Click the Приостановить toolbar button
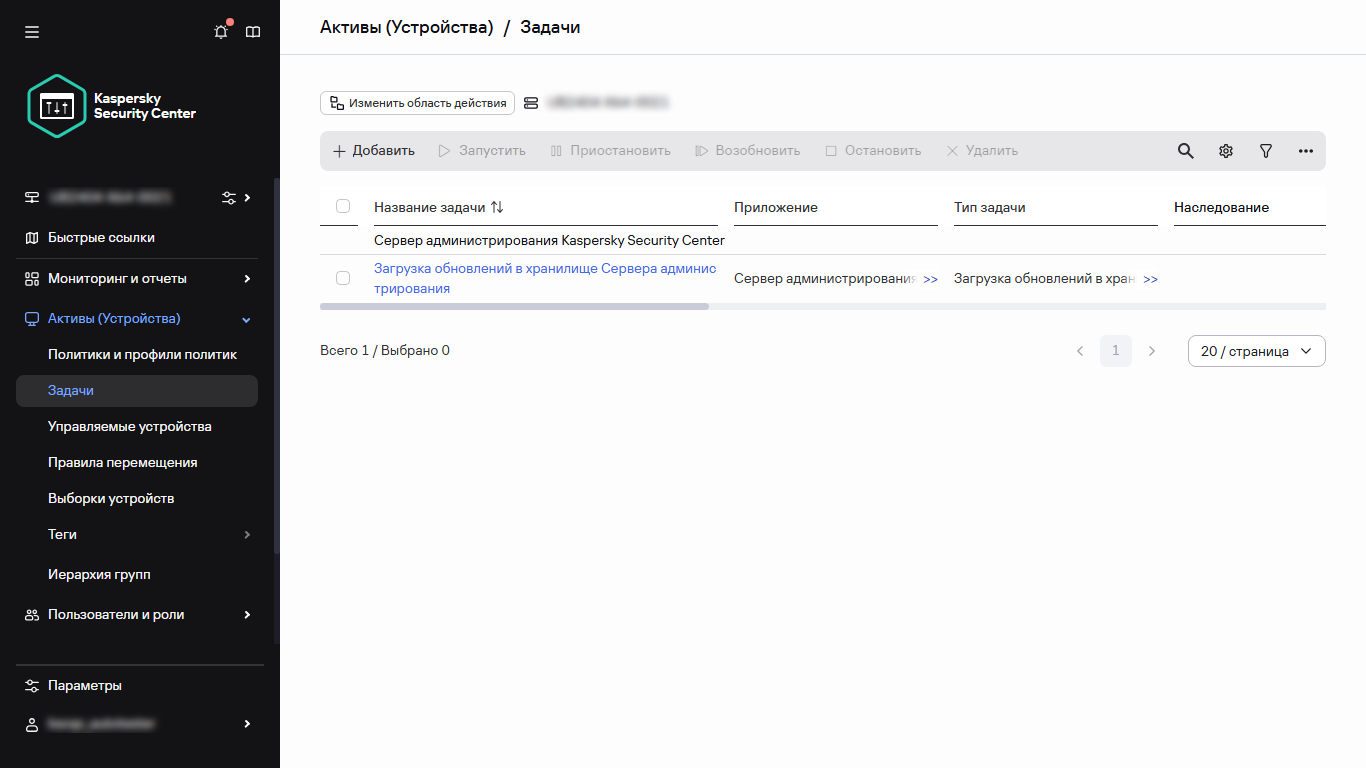This screenshot has width=1366, height=768. 610,151
